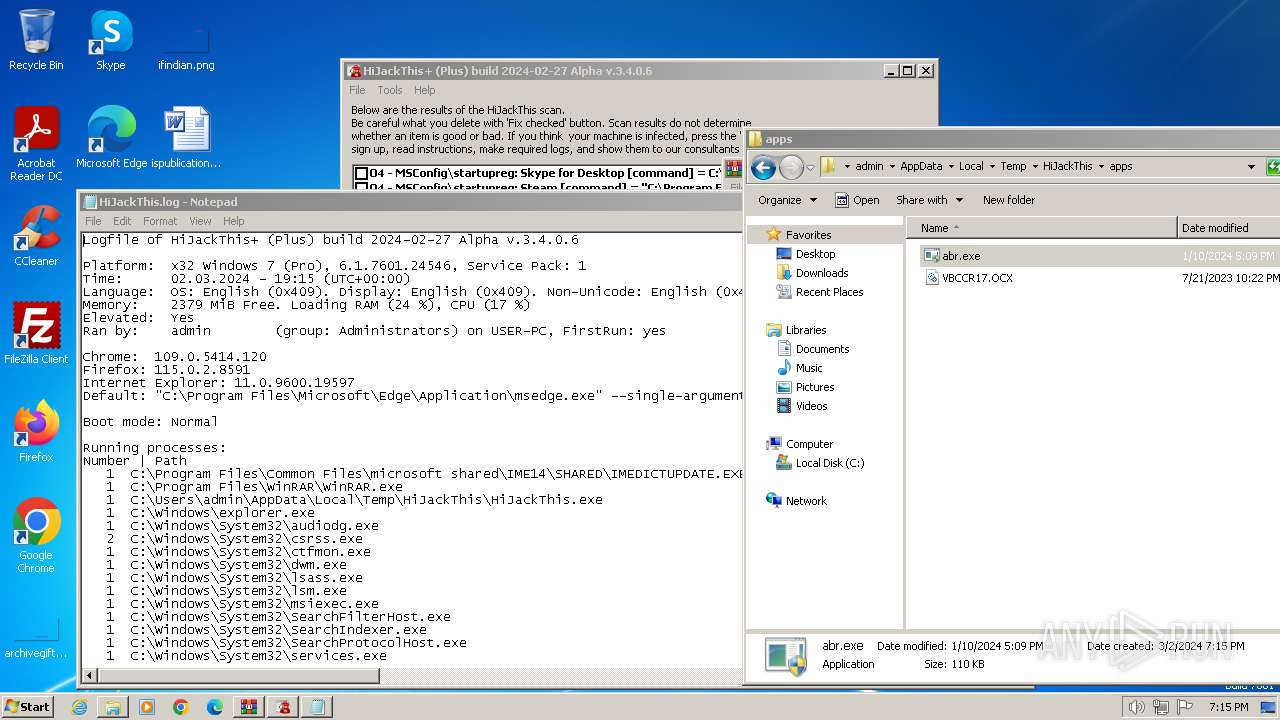This screenshot has height=720, width=1280.
Task: Launch Firefox from the desktop
Action: (x=36, y=432)
